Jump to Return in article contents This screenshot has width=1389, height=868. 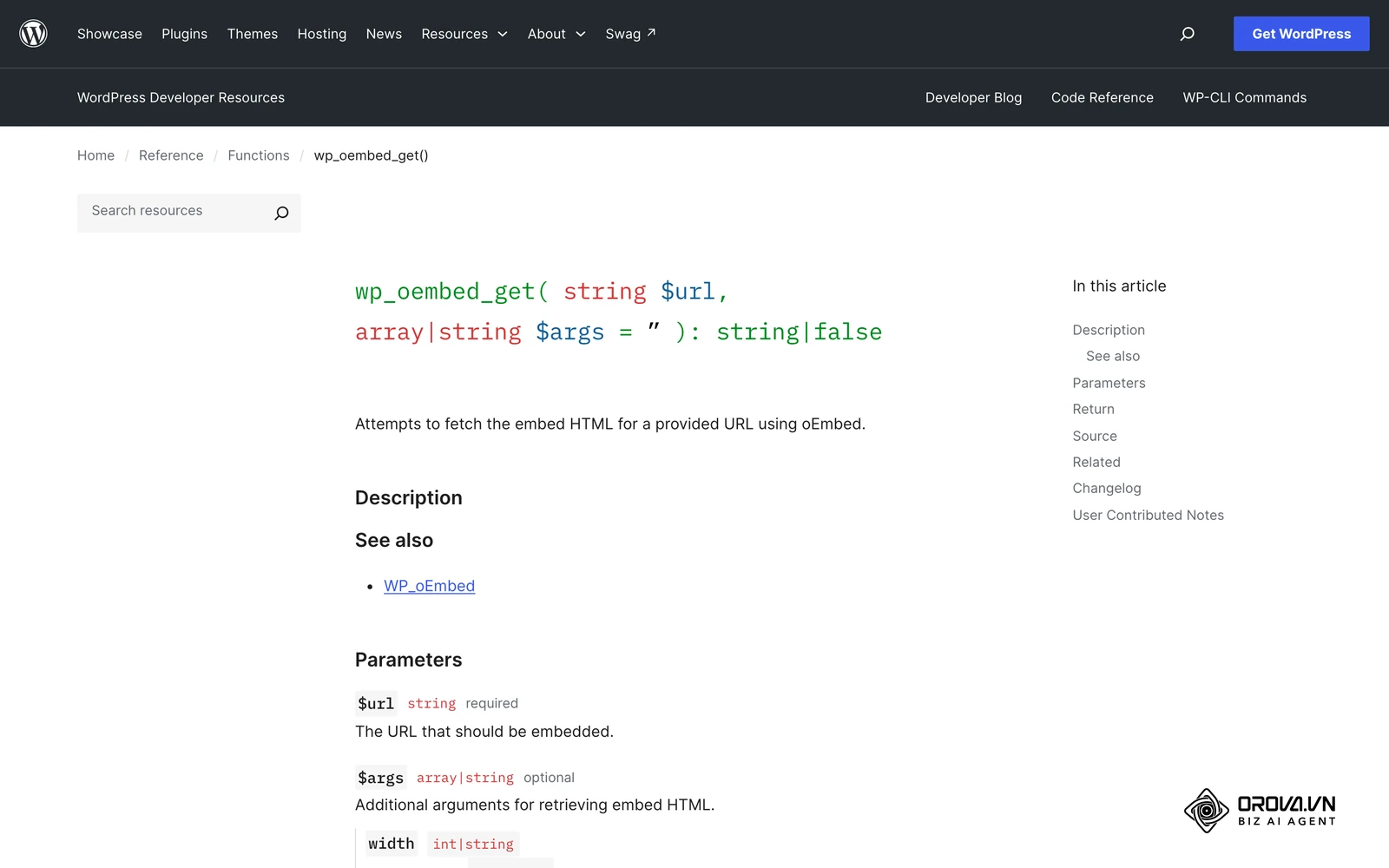click(x=1093, y=409)
